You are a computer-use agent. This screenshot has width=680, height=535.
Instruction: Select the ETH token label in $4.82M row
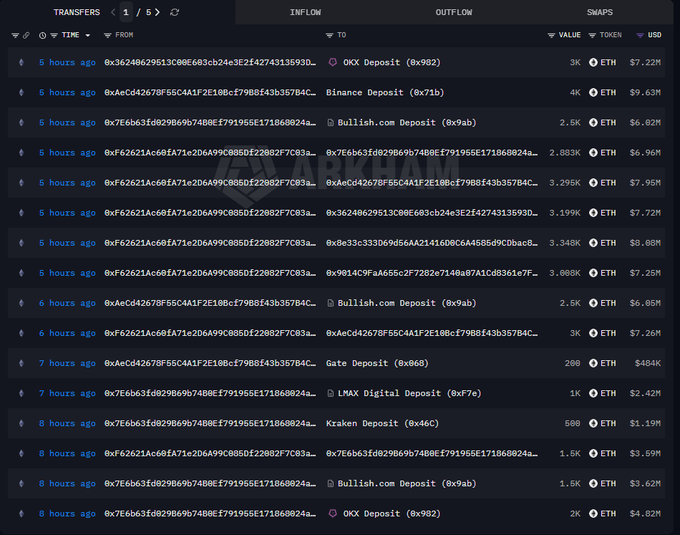(608, 514)
